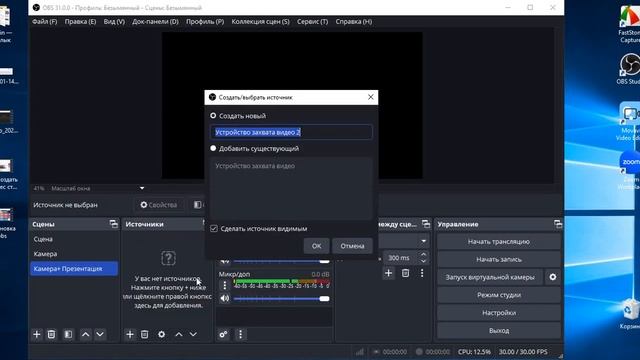Open source properties gear in Sources toolbar
640x360 pixels.
point(162,334)
